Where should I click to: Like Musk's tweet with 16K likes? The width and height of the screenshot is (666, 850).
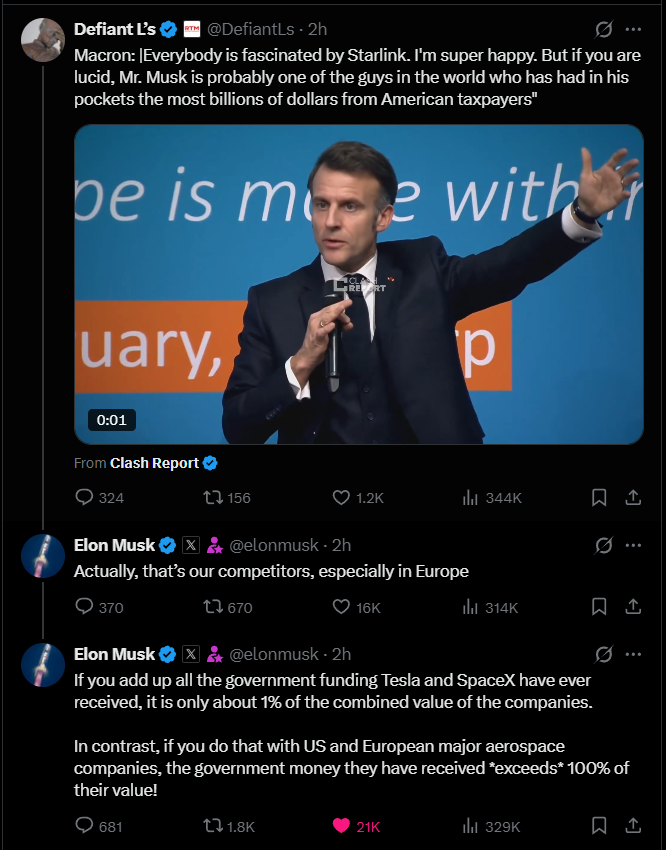pyautogui.click(x=341, y=606)
